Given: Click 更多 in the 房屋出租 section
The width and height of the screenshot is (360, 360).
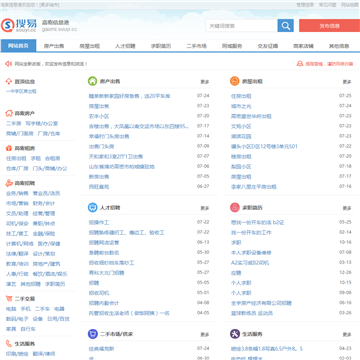Looking at the screenshot, I should pyautogui.click(x=347, y=82).
